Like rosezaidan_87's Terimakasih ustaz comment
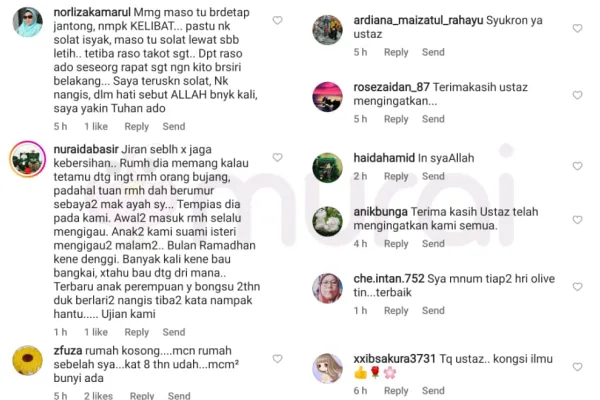The image size is (600, 400). click(577, 95)
